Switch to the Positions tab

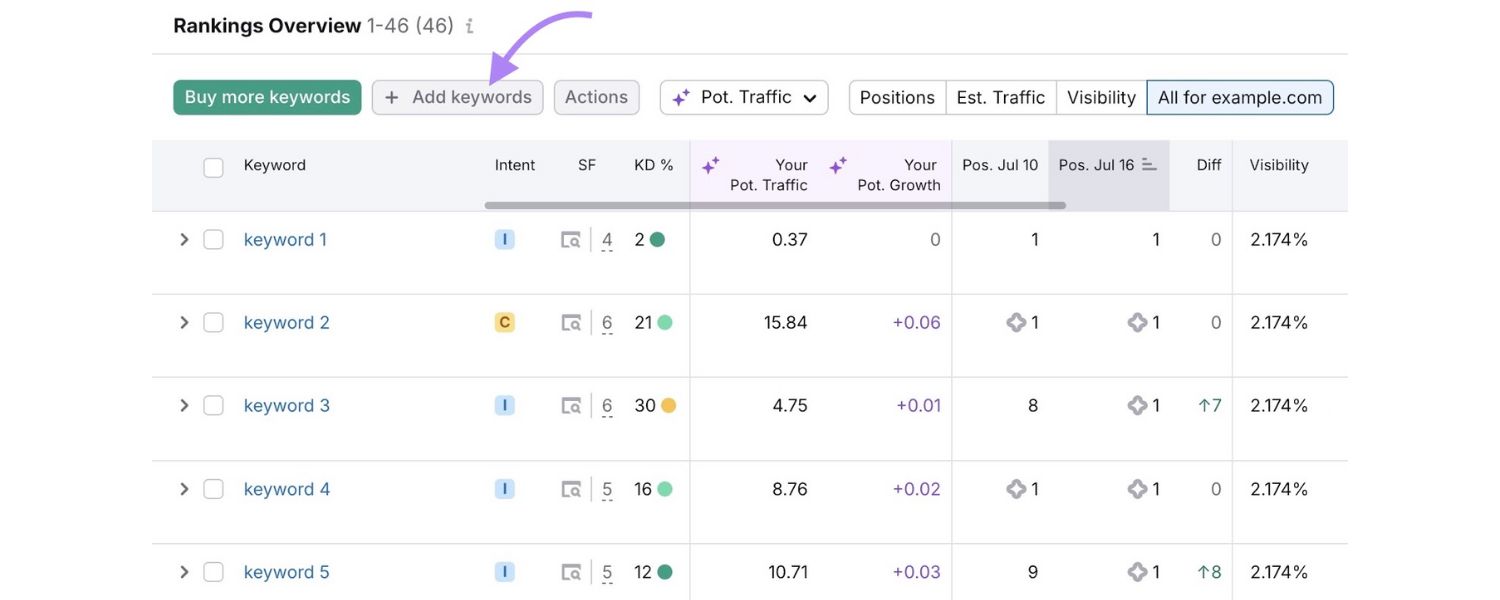(x=896, y=96)
